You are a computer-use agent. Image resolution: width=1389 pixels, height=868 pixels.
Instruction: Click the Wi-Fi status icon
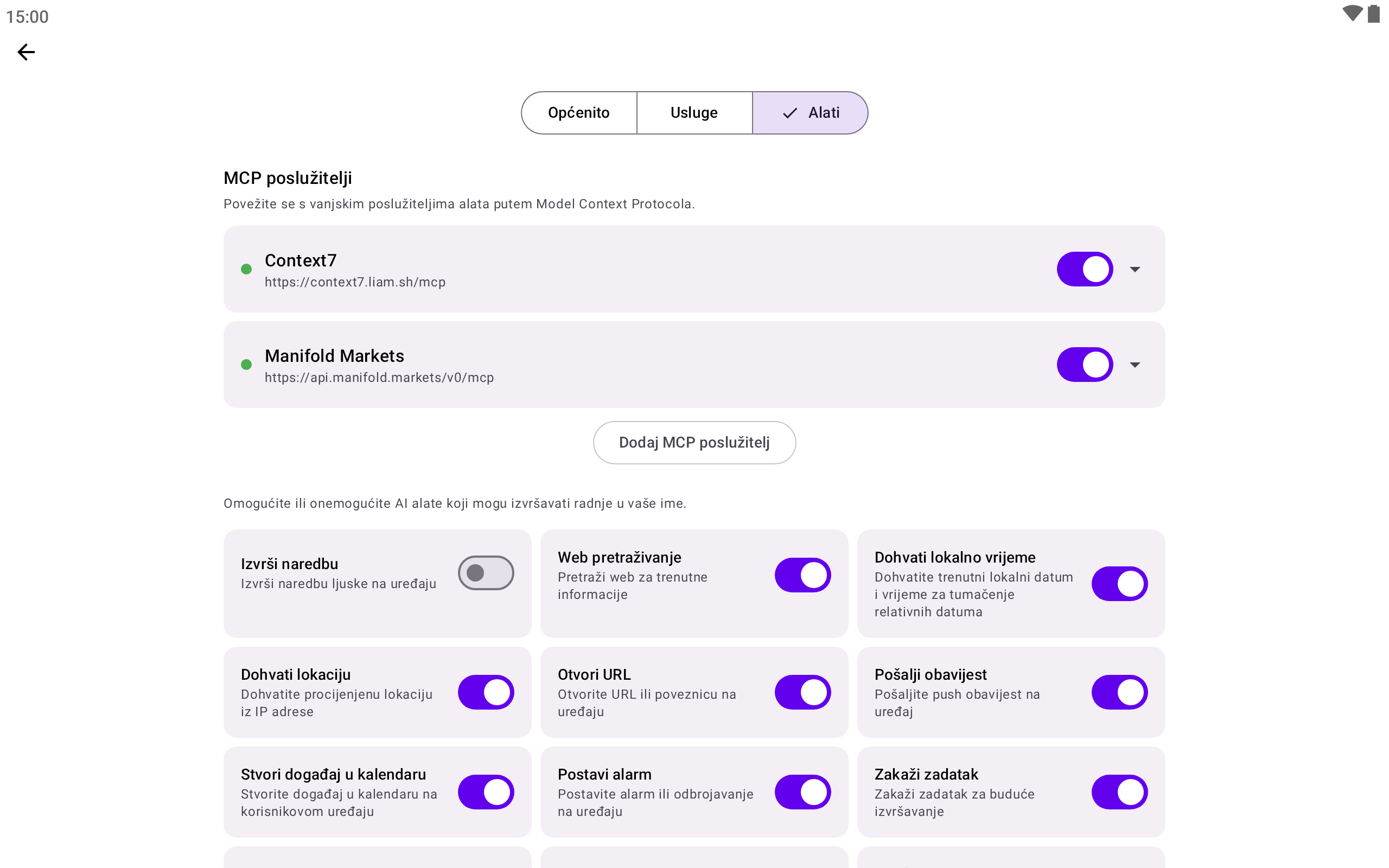tap(1352, 14)
